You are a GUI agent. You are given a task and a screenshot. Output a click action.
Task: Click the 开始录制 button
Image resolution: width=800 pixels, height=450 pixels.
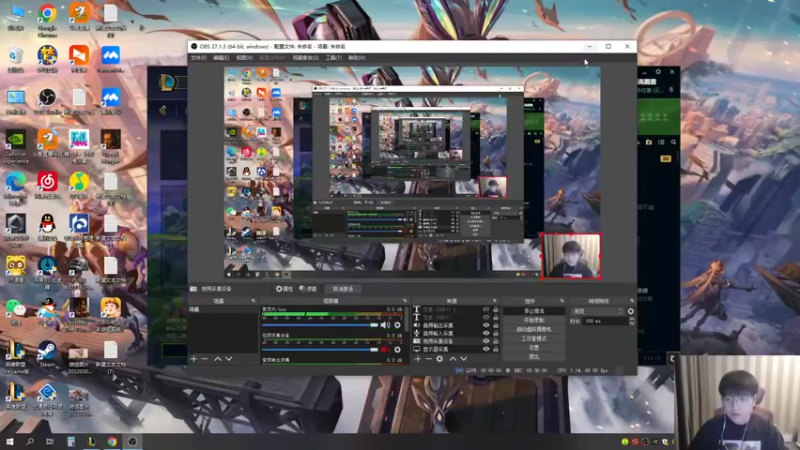[534, 320]
